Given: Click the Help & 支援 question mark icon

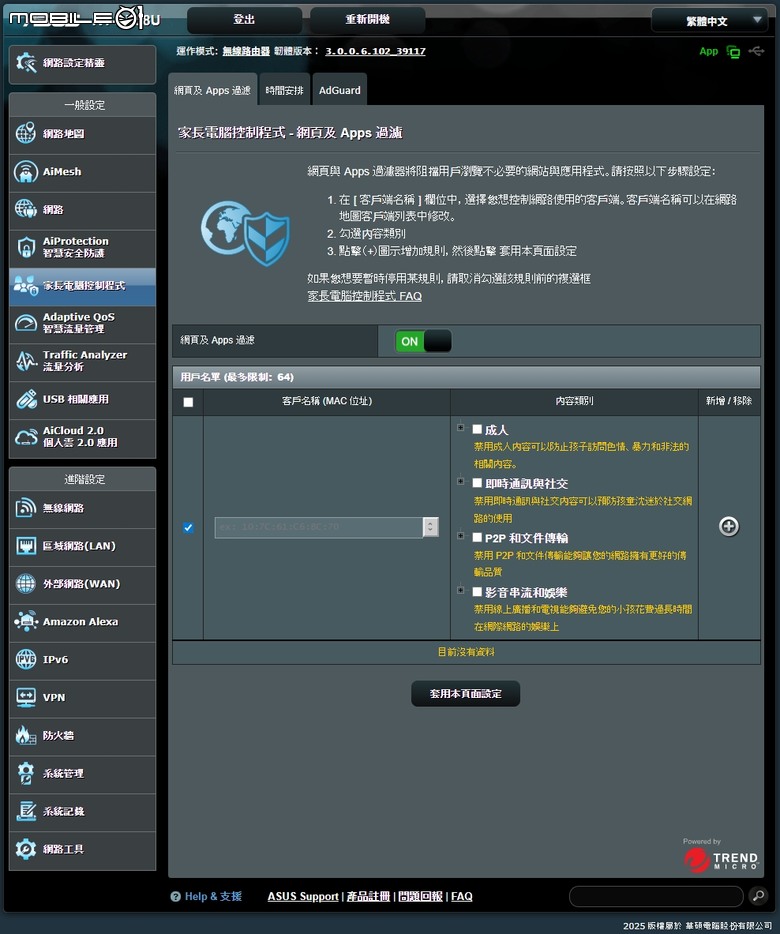Looking at the screenshot, I should coord(175,896).
